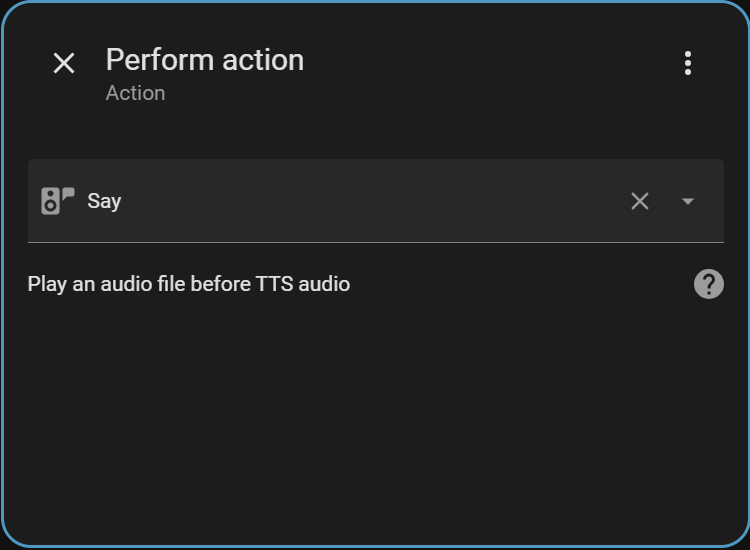Tap the TTS speaker glyph in action field
750x550 pixels.
(57, 200)
